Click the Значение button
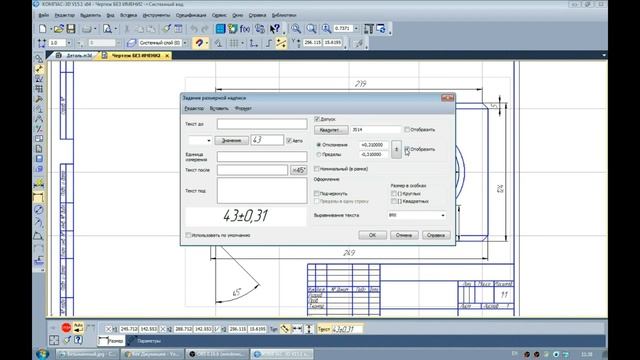The image size is (640, 360). (231, 140)
